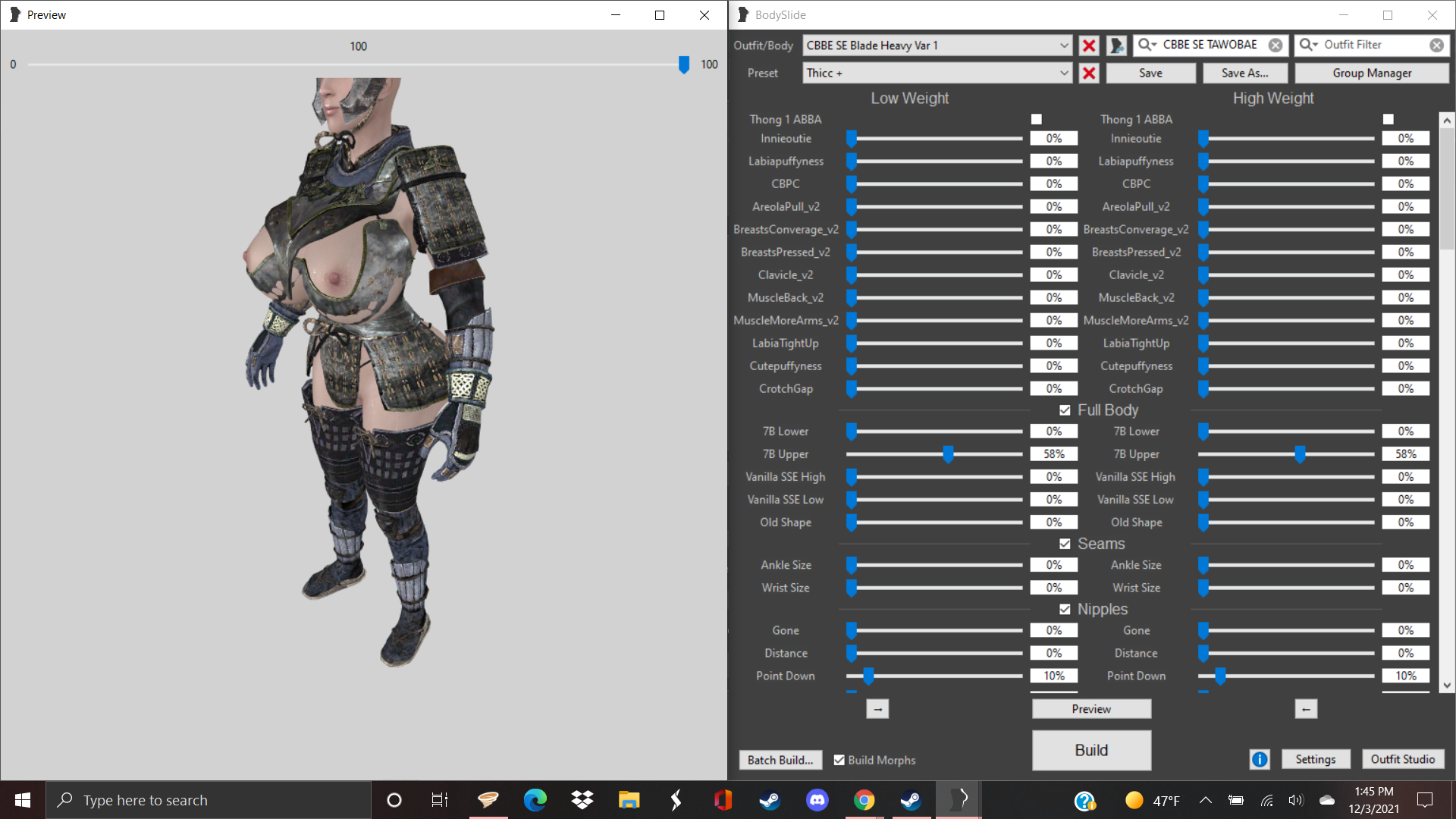The height and width of the screenshot is (819, 1456).
Task: Open the notification center icon
Action: click(x=1425, y=800)
